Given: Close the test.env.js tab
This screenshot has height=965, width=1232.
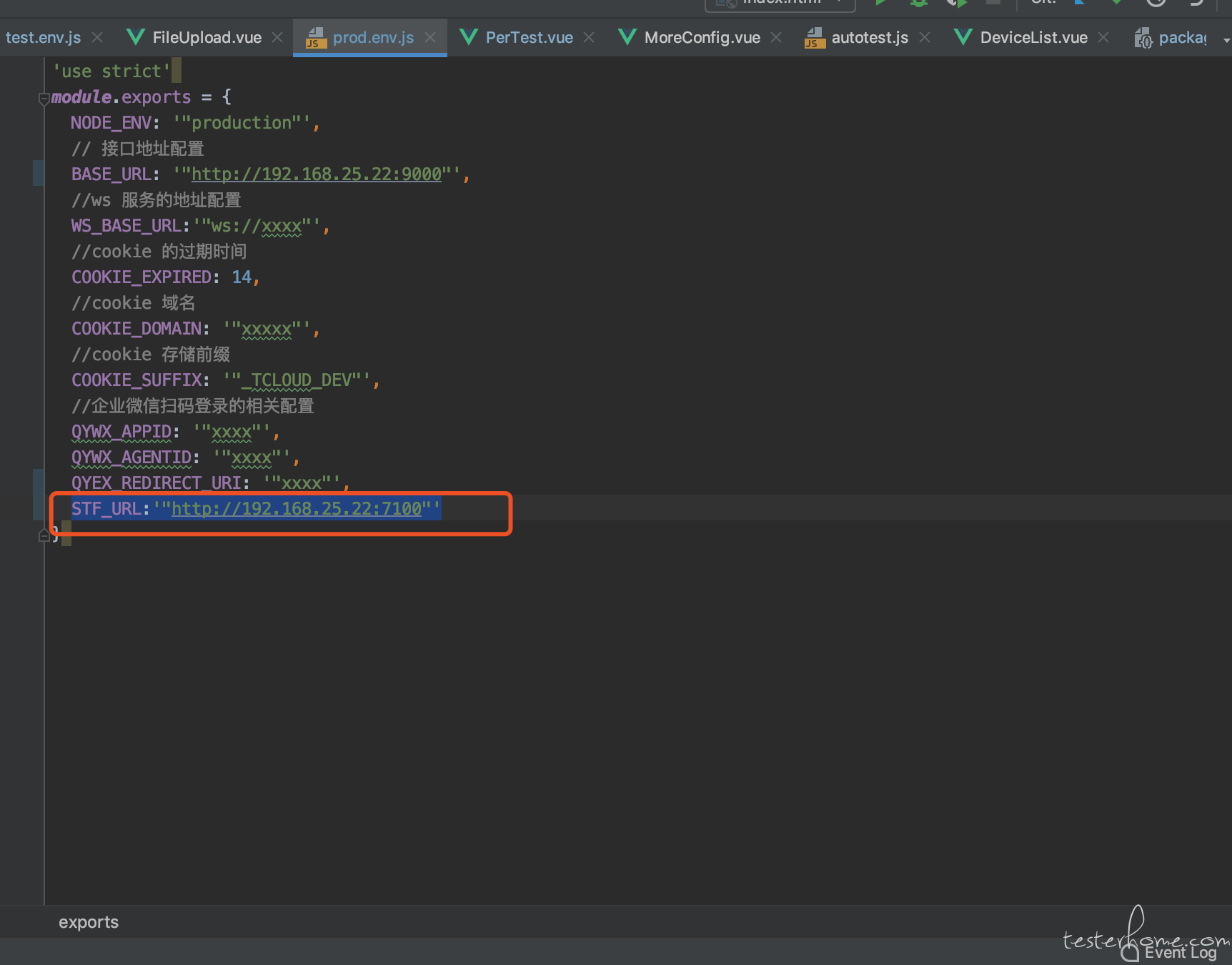Looking at the screenshot, I should coord(97,37).
